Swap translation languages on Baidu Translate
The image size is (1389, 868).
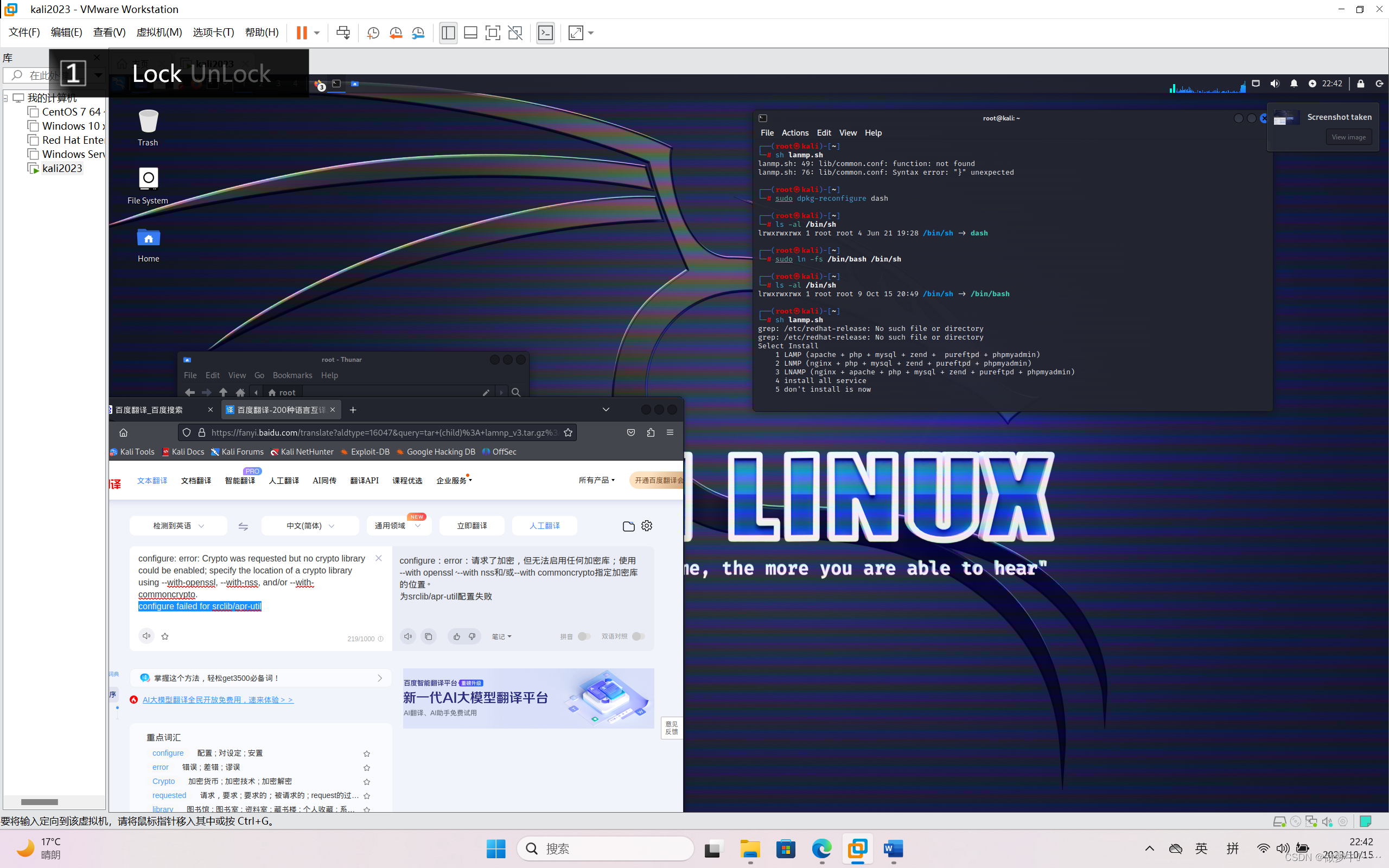(244, 526)
